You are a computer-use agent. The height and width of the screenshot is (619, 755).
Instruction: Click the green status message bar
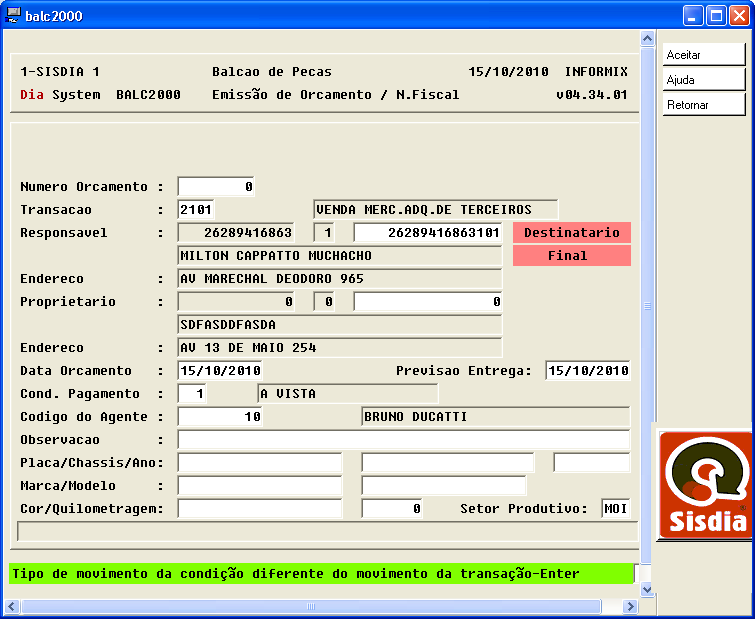[x=321, y=574]
